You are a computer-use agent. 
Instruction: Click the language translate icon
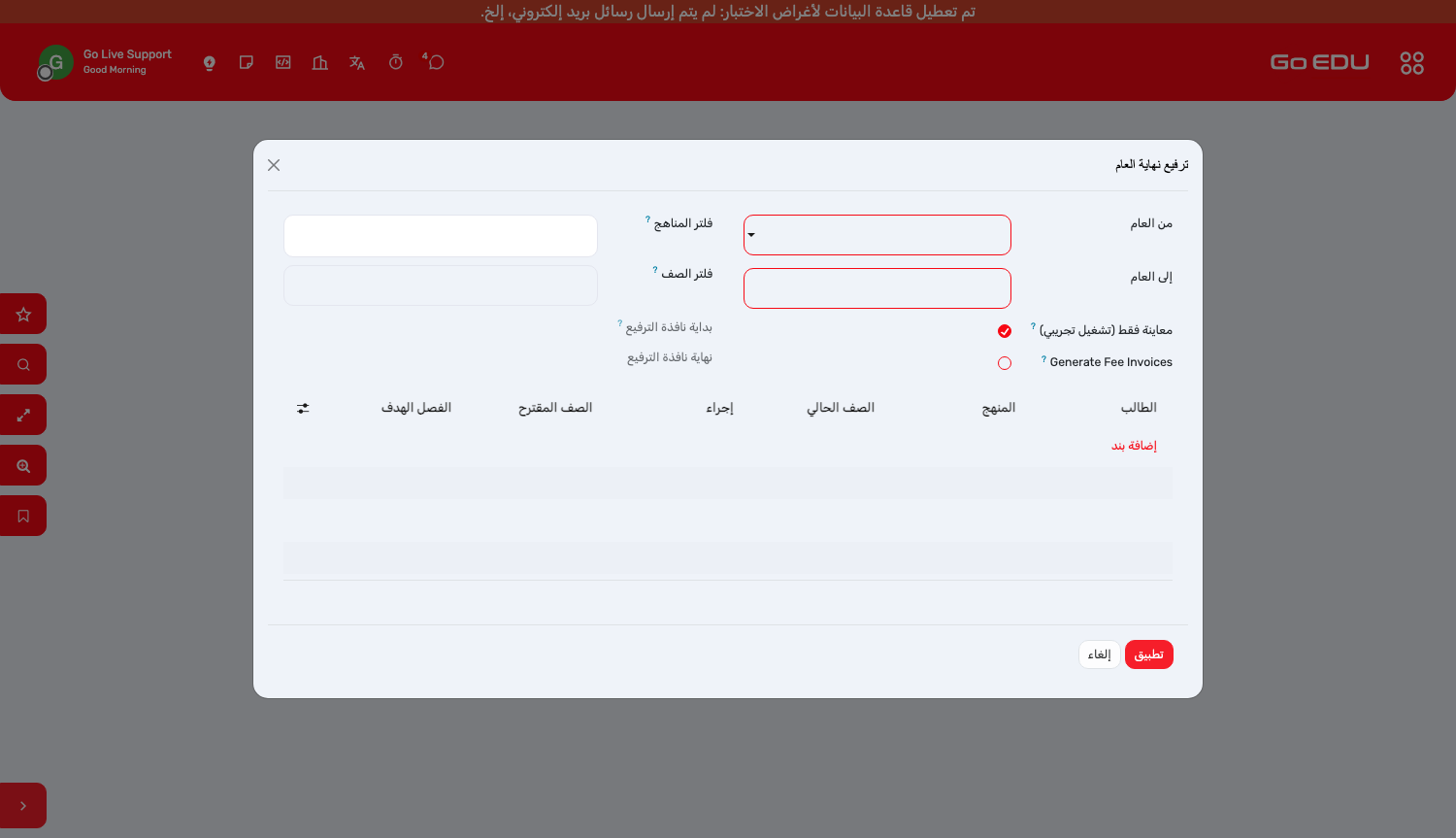click(357, 63)
